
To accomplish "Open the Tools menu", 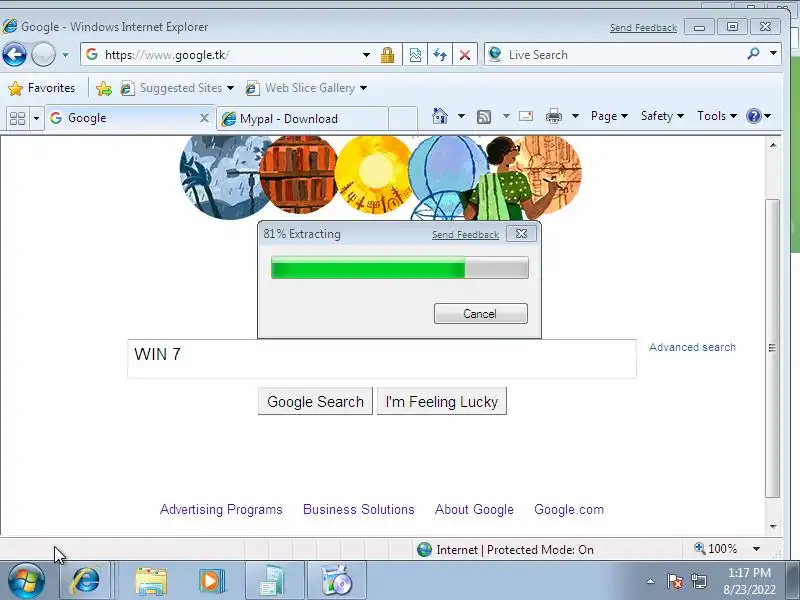I will tap(717, 116).
